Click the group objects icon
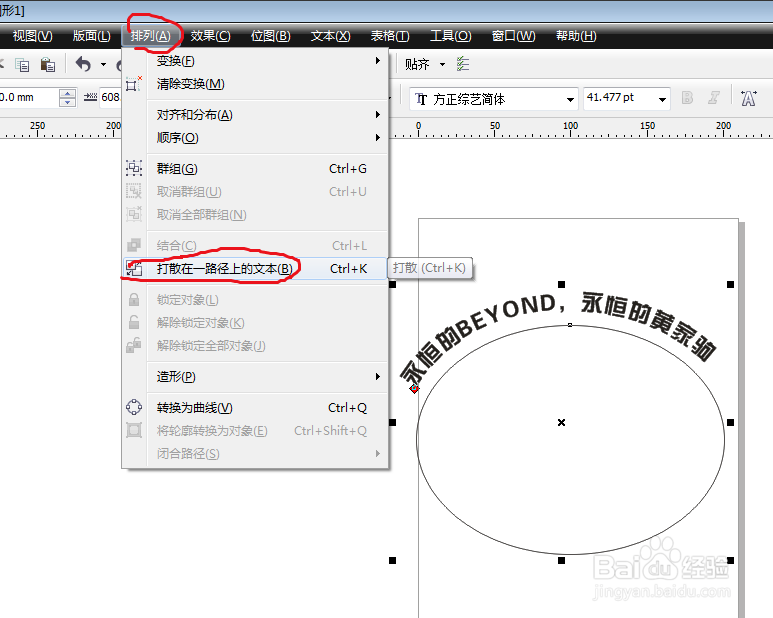Screen dimensions: 773x618 tap(134, 169)
